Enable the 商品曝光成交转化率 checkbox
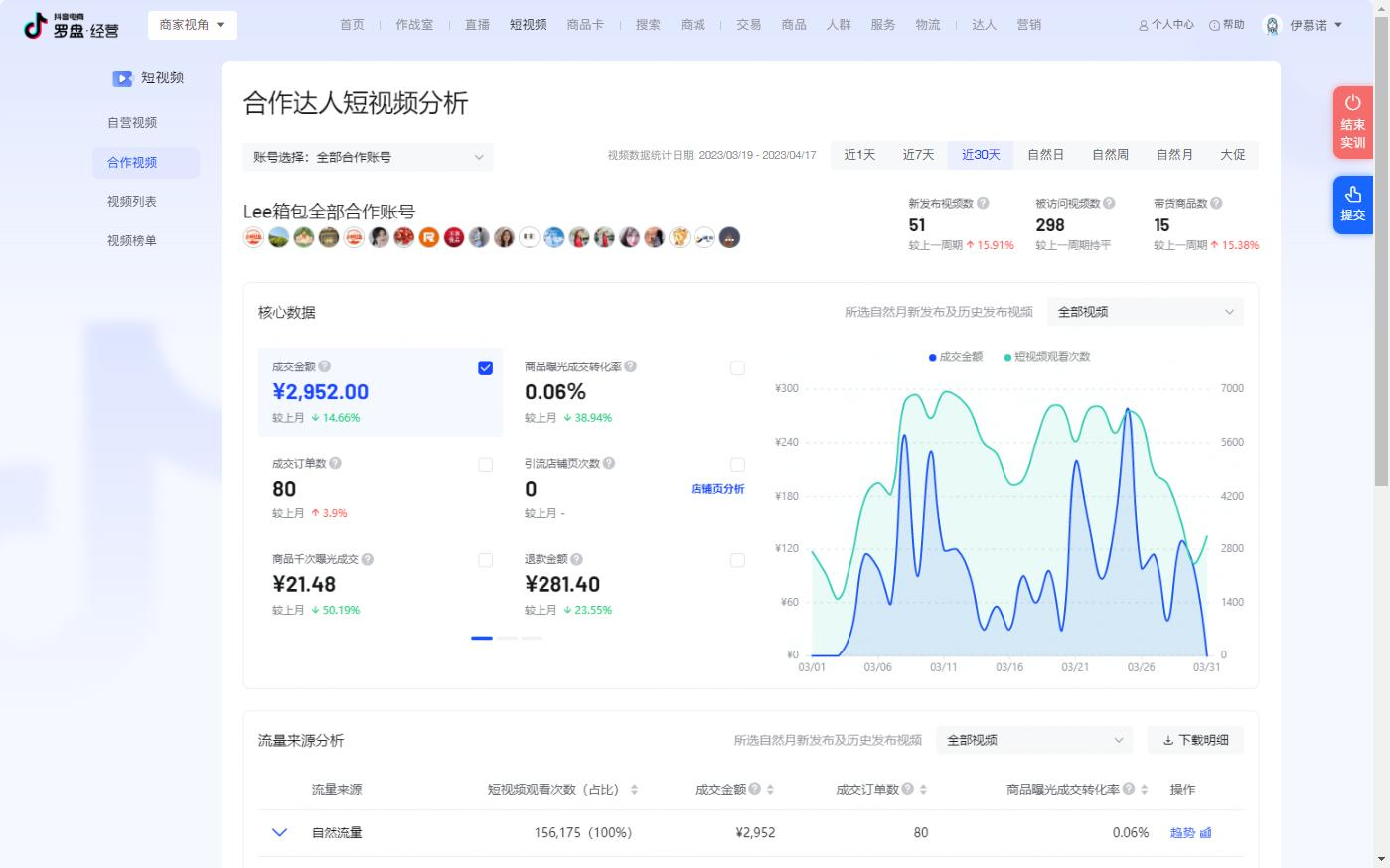Screen dimensions: 1390x868 point(737,368)
